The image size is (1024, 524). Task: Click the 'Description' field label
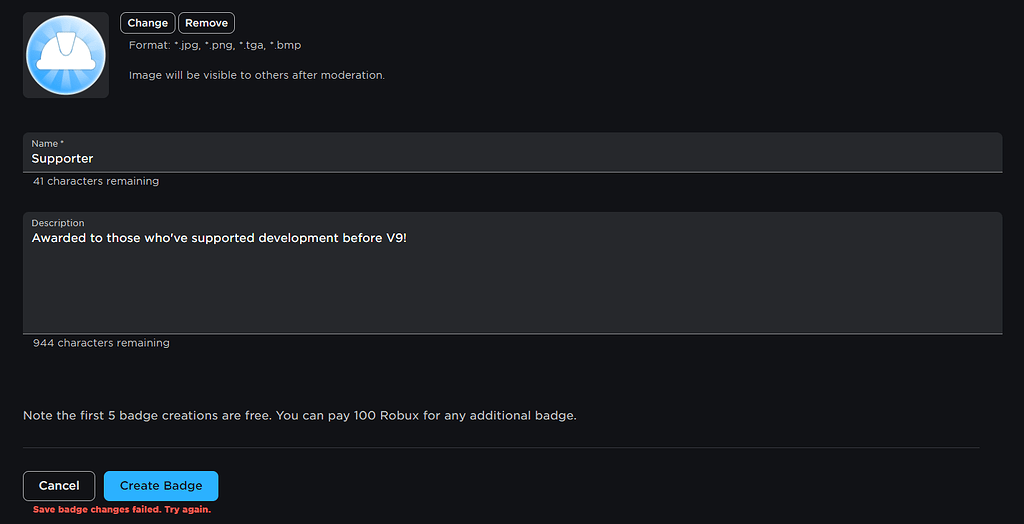(57, 223)
